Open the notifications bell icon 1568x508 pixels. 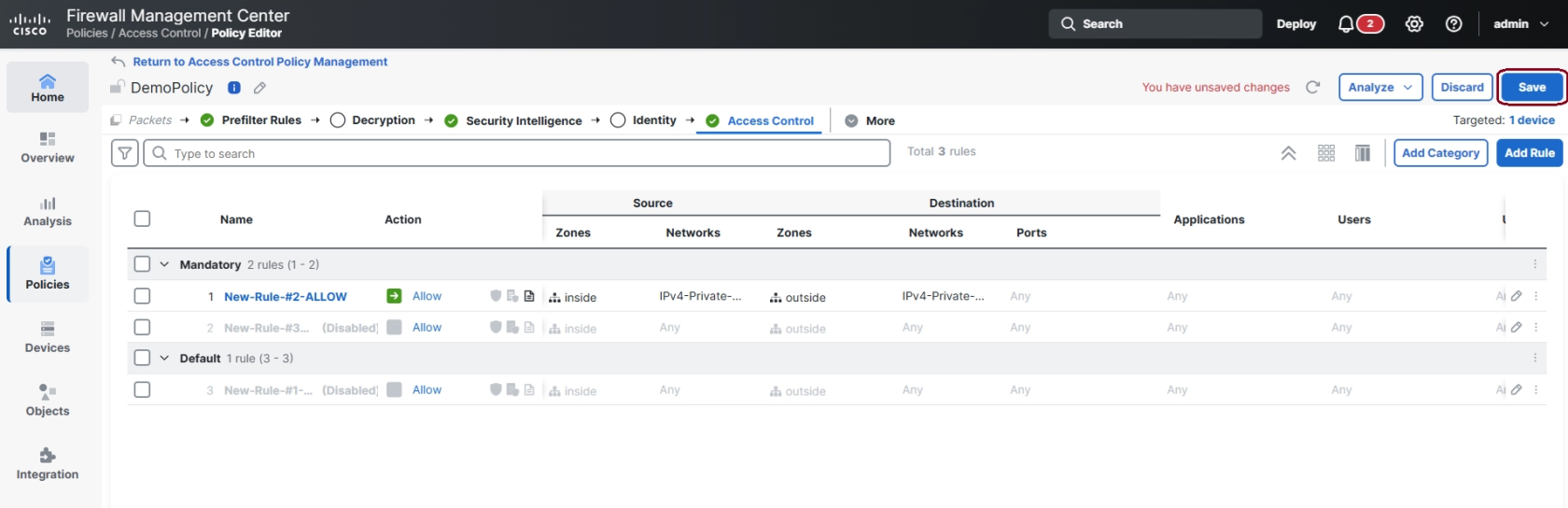[1345, 24]
